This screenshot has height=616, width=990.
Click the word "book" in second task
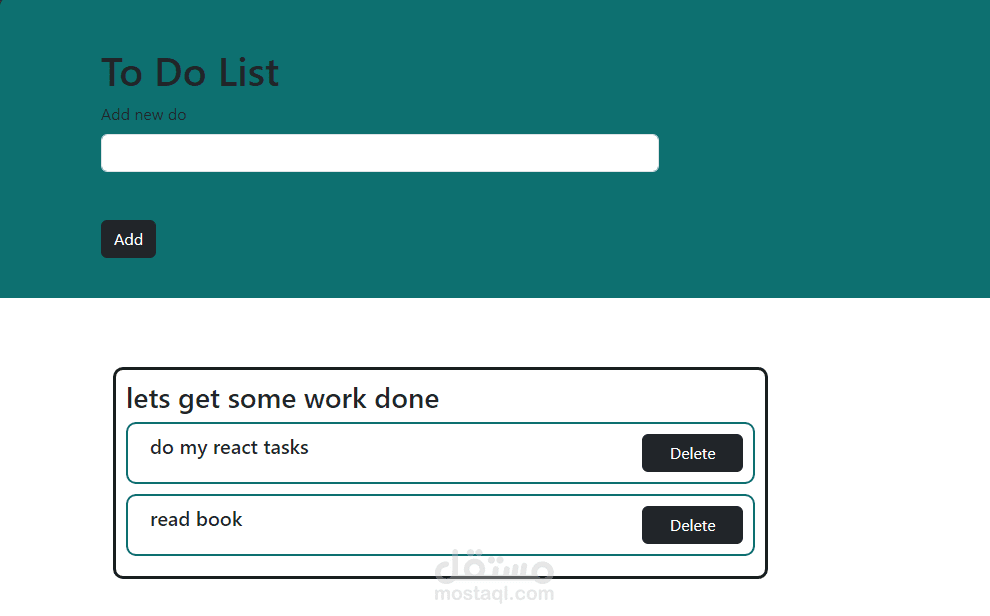[x=220, y=519]
